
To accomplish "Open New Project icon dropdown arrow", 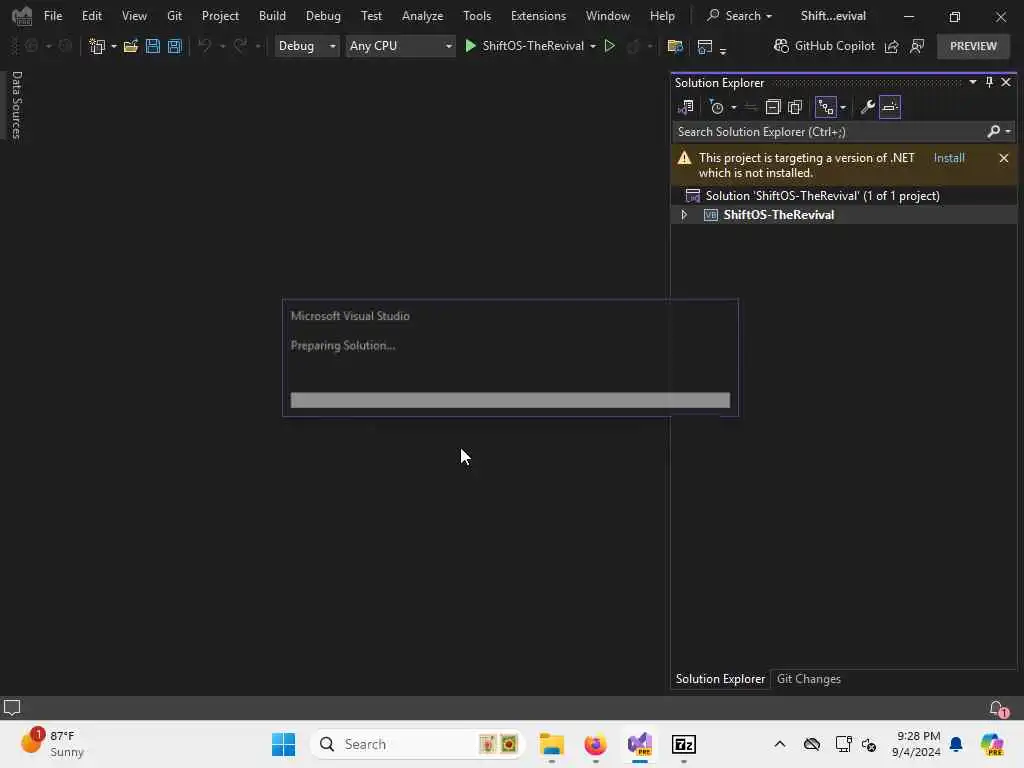I will (114, 46).
